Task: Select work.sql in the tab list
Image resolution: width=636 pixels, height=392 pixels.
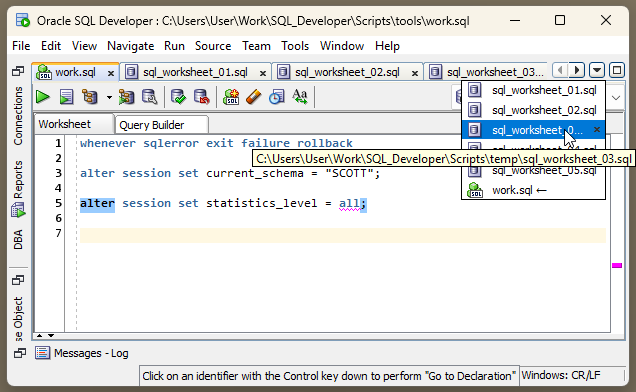Action: coord(533,190)
